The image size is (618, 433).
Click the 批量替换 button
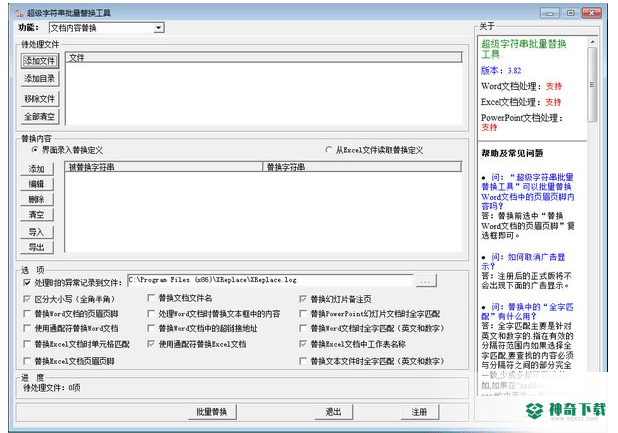[212, 412]
